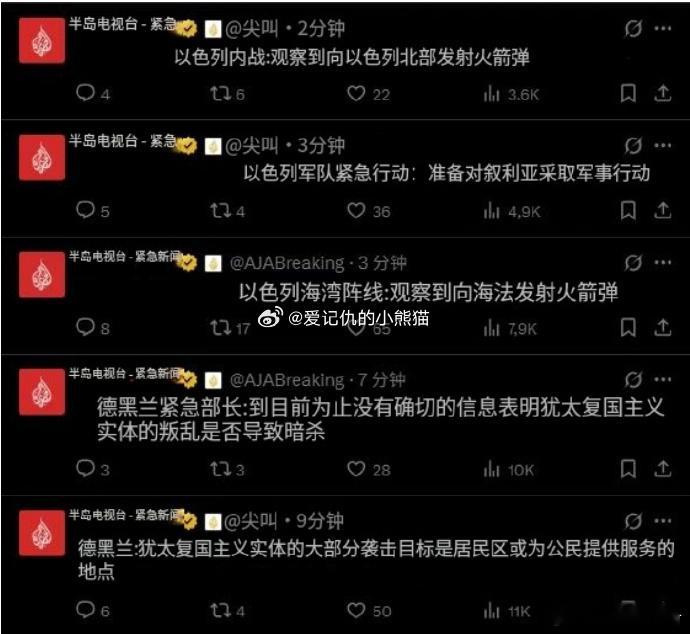Reply to the tweet posted 2 minutes ago
Screen dimensions: 690x634
[85, 93]
